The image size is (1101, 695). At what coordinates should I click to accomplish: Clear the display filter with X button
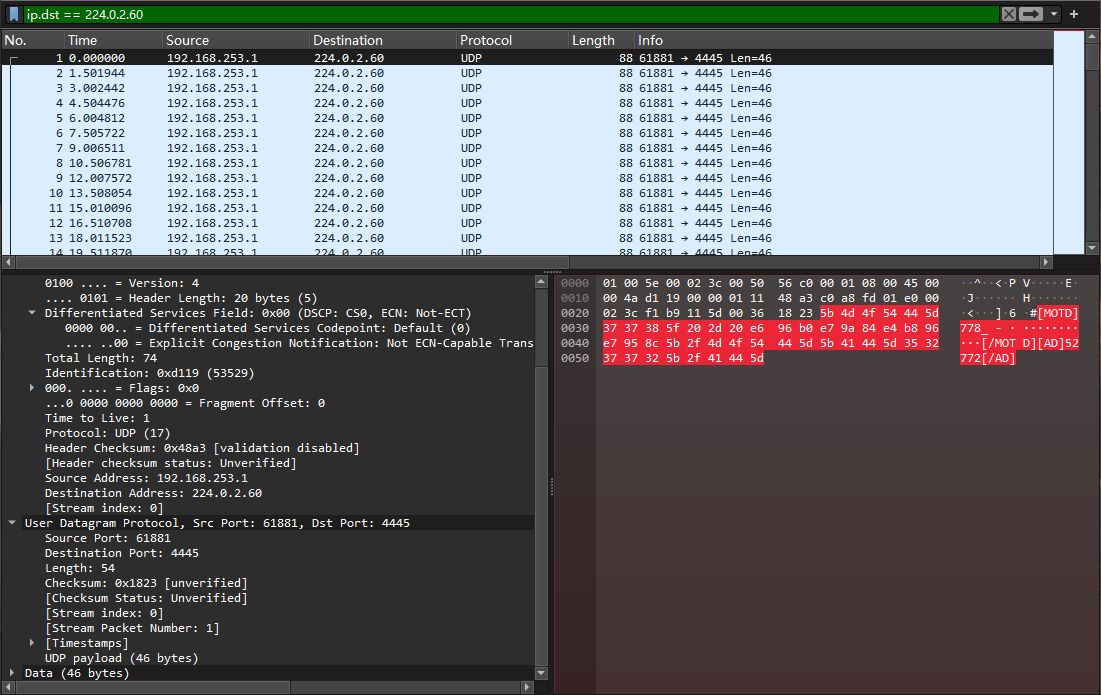pyautogui.click(x=1008, y=14)
